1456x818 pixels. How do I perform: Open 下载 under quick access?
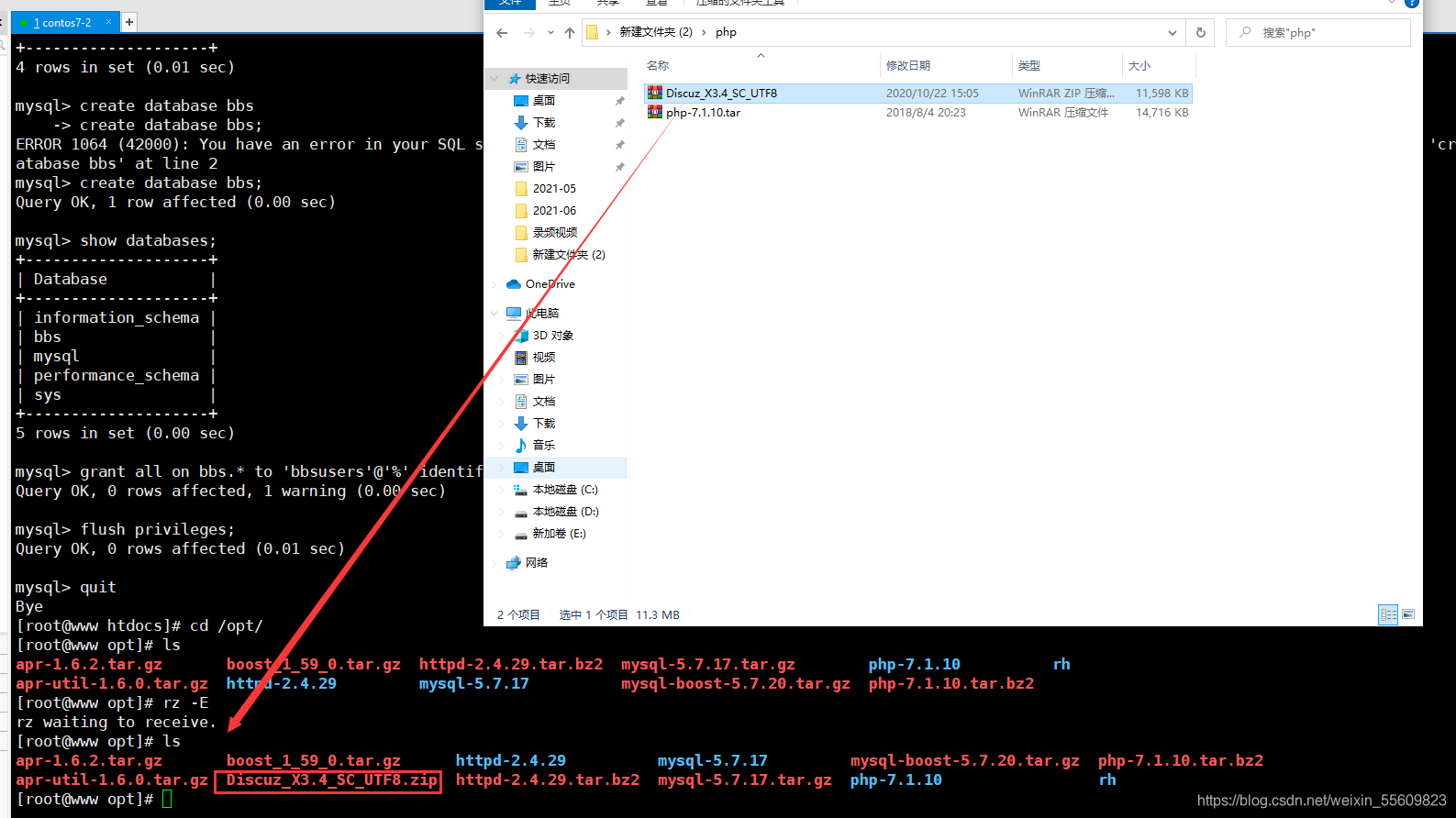(x=544, y=123)
